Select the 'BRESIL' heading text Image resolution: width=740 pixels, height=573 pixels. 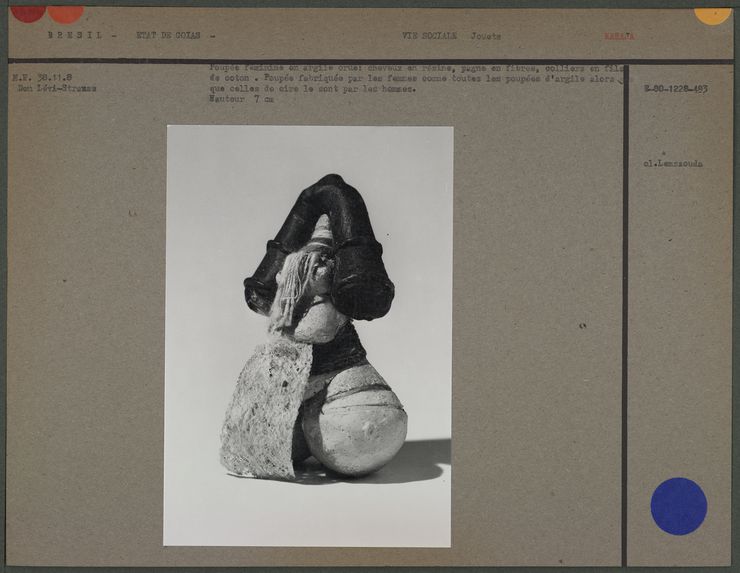coord(74,35)
